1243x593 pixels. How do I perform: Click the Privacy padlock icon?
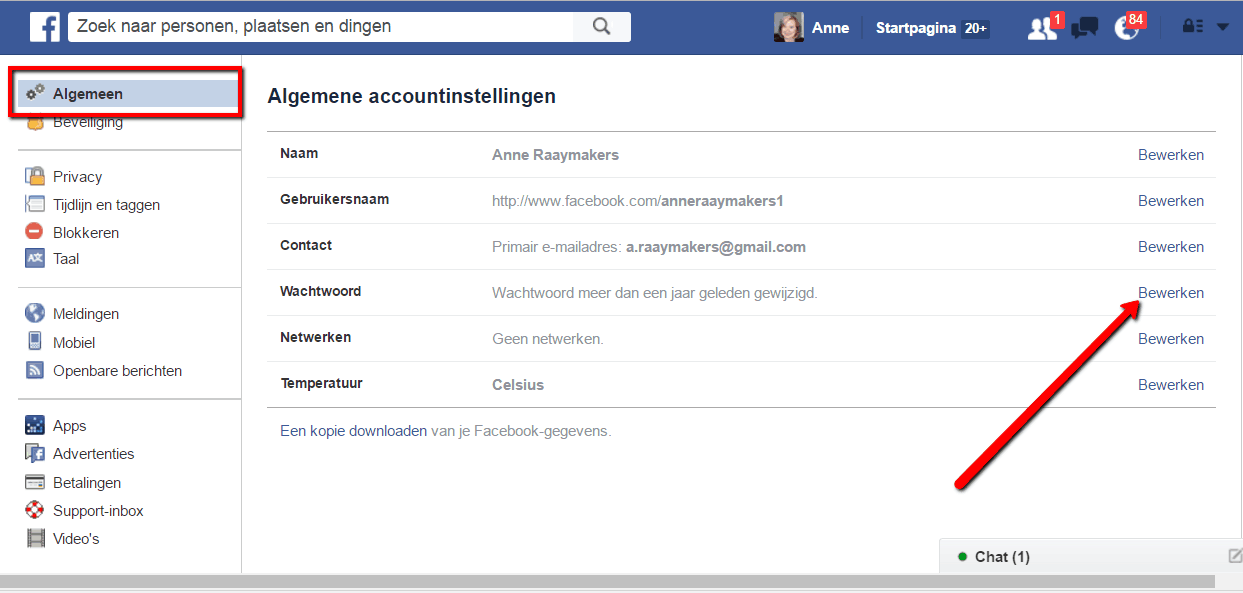tap(36, 176)
